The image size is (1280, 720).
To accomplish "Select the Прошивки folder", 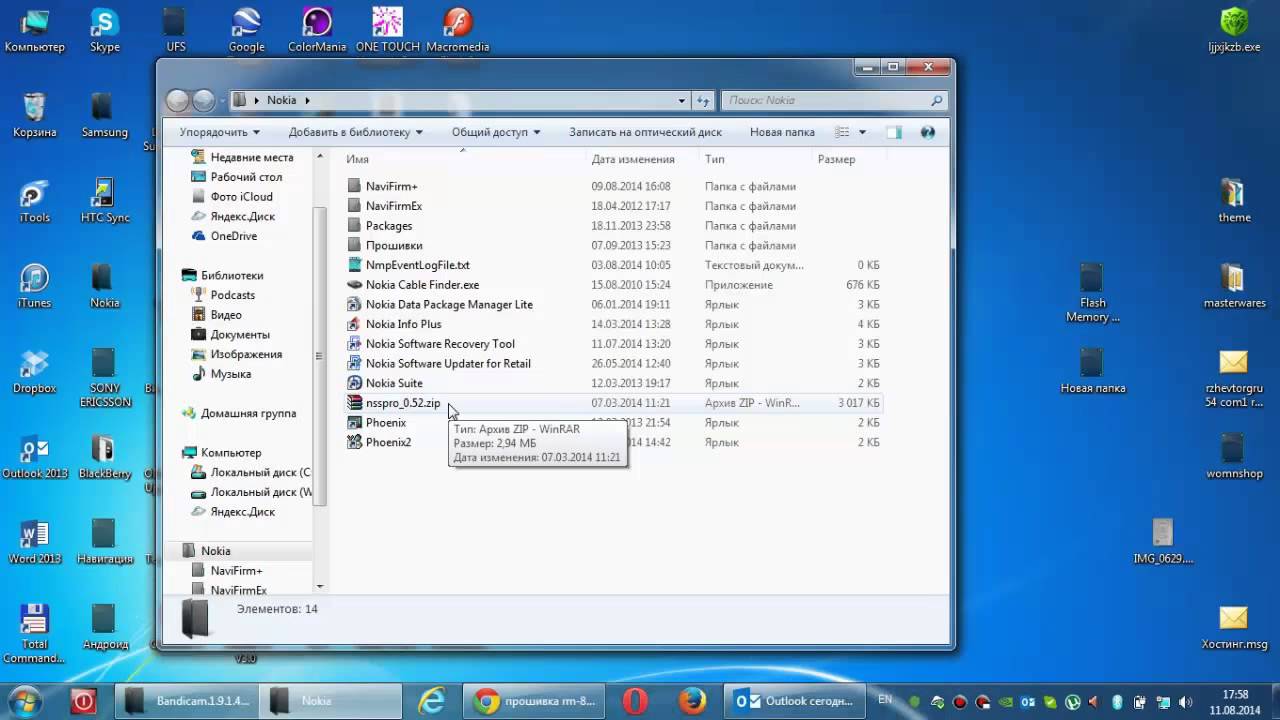I will (x=393, y=245).
